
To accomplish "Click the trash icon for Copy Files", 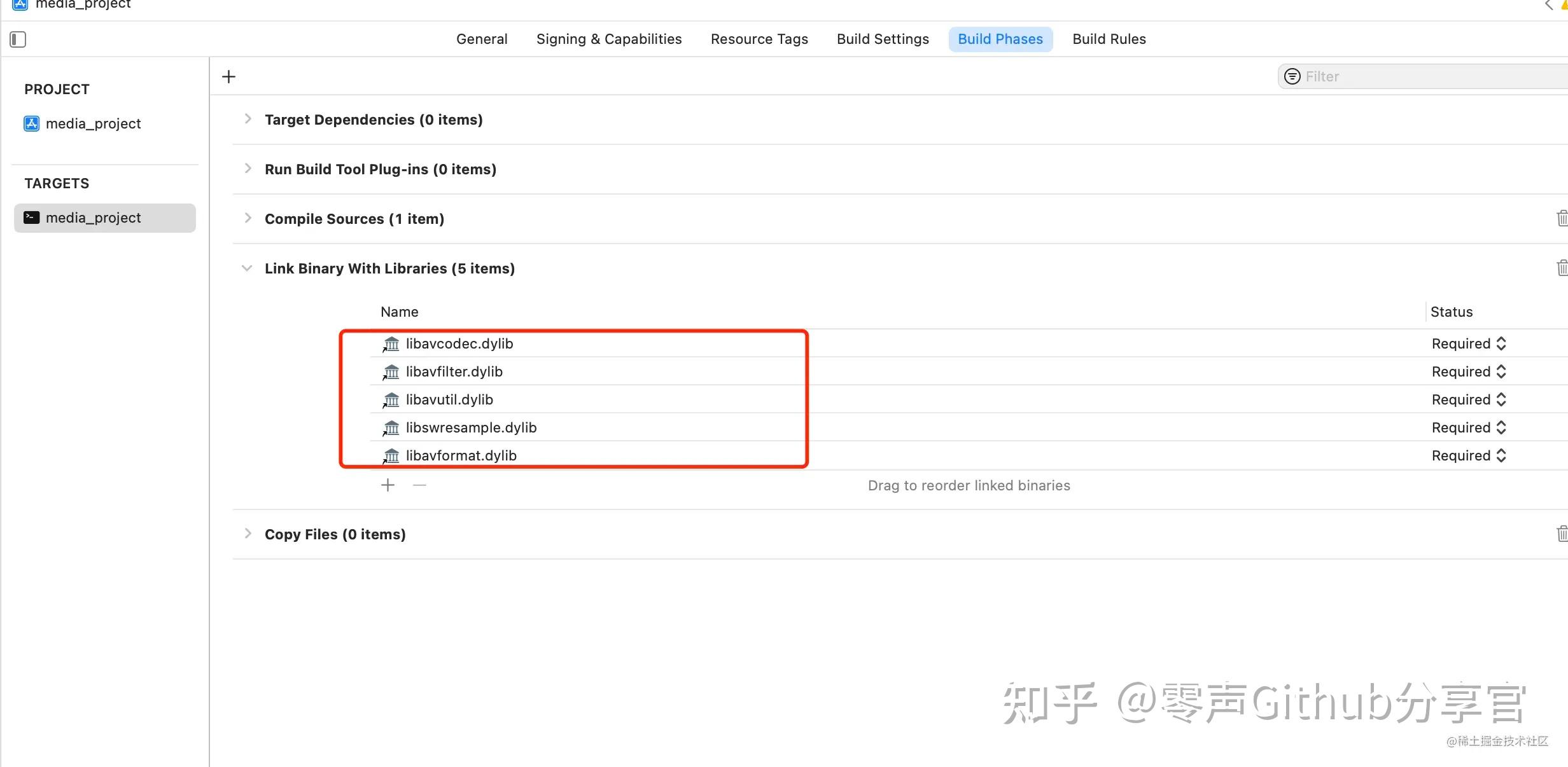I will [x=1562, y=534].
